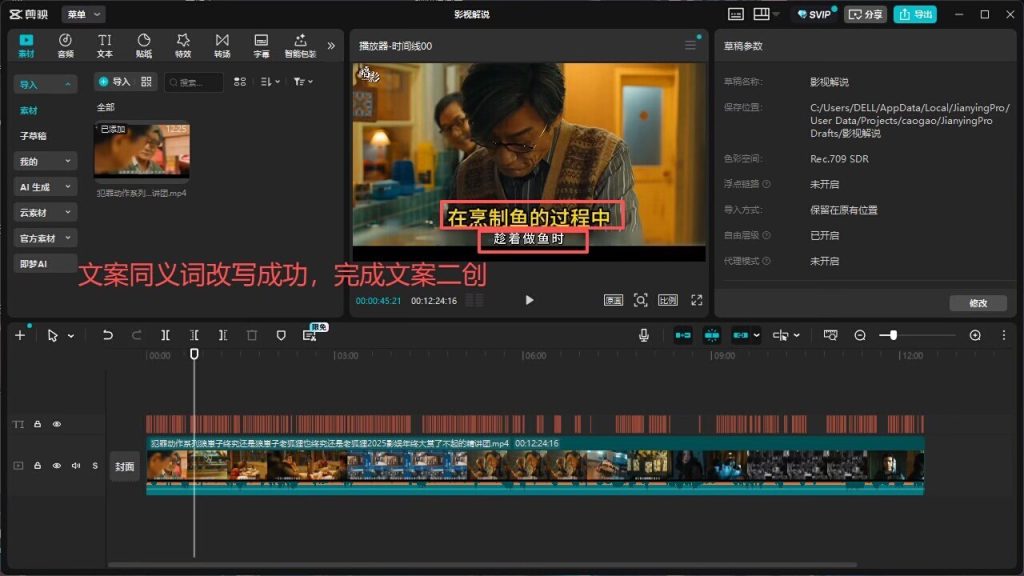
Task: Switch to the 文本 text tab
Action: [104, 46]
